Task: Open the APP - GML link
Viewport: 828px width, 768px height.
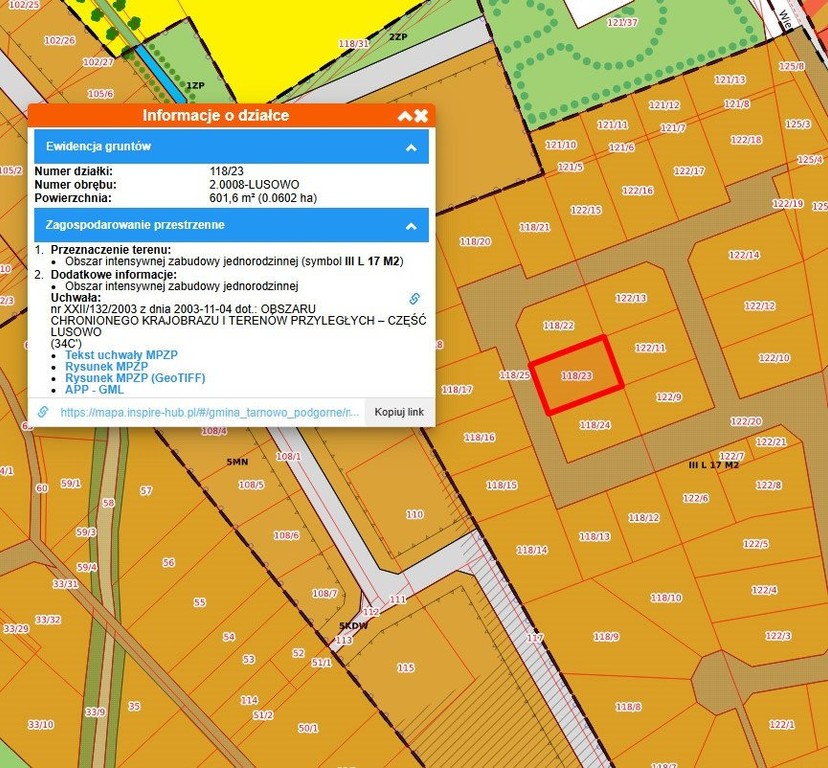Action: tap(94, 390)
